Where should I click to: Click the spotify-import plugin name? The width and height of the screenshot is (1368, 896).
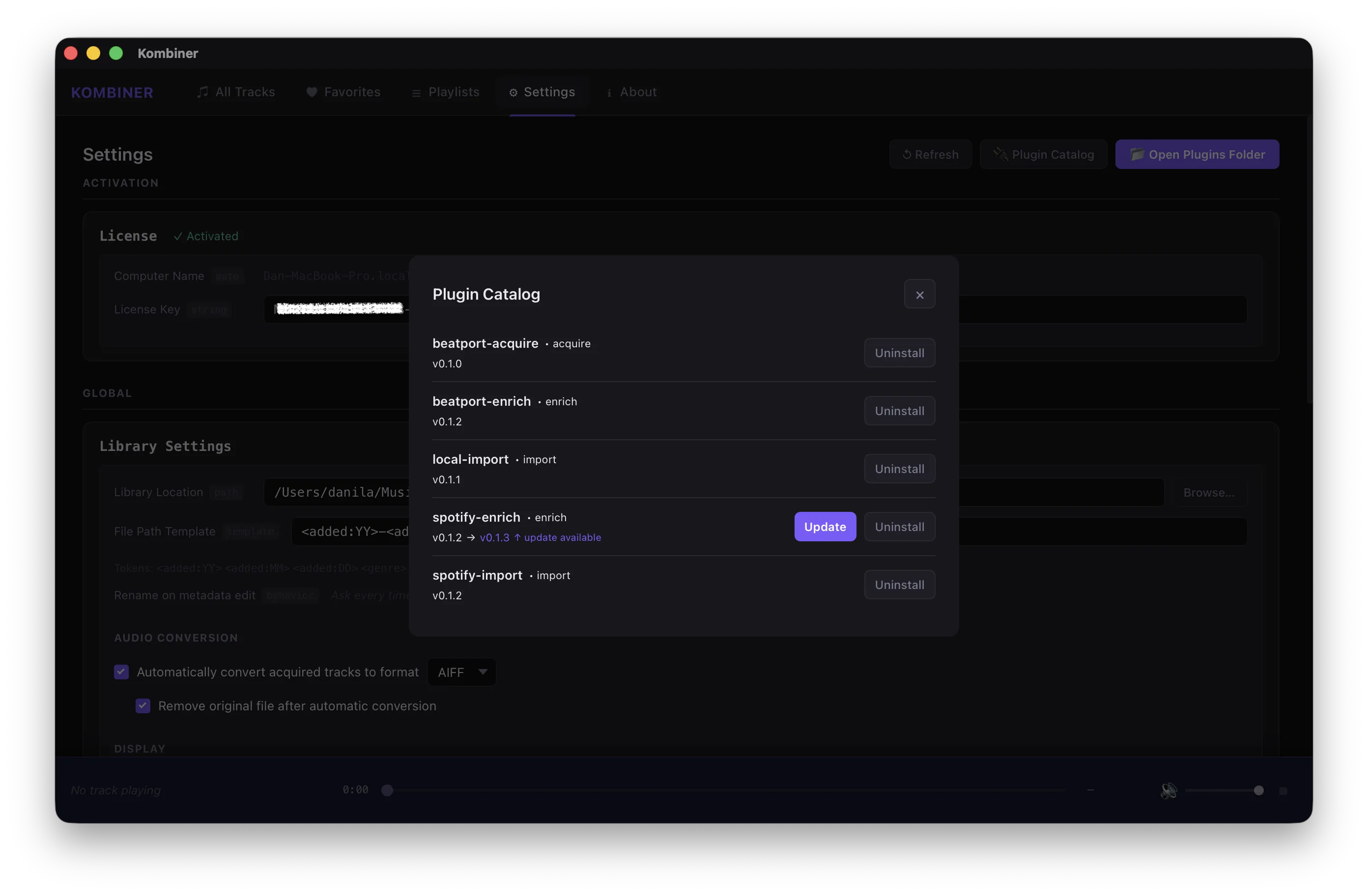(x=477, y=575)
